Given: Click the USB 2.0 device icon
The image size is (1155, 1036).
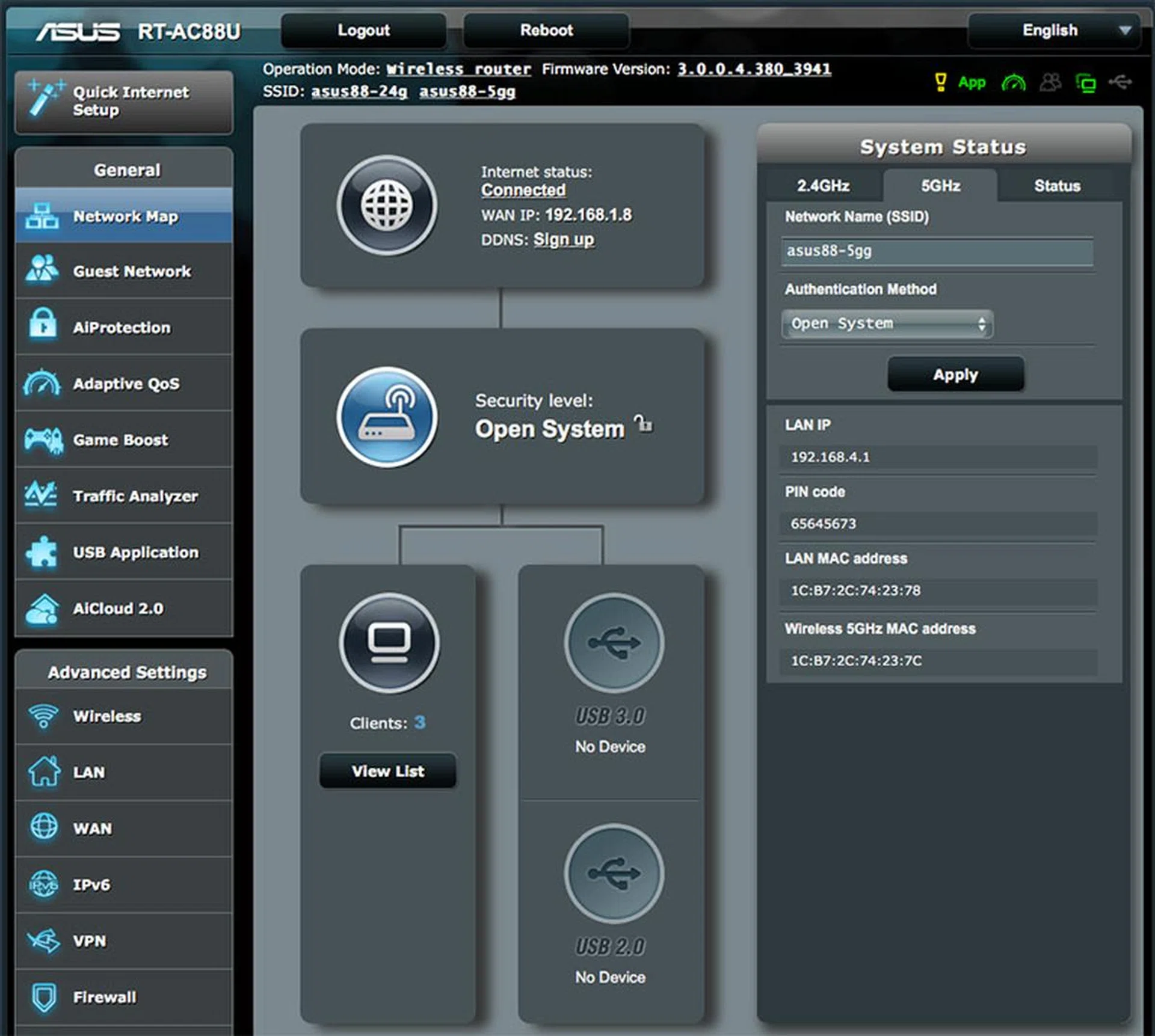Looking at the screenshot, I should coord(614,873).
